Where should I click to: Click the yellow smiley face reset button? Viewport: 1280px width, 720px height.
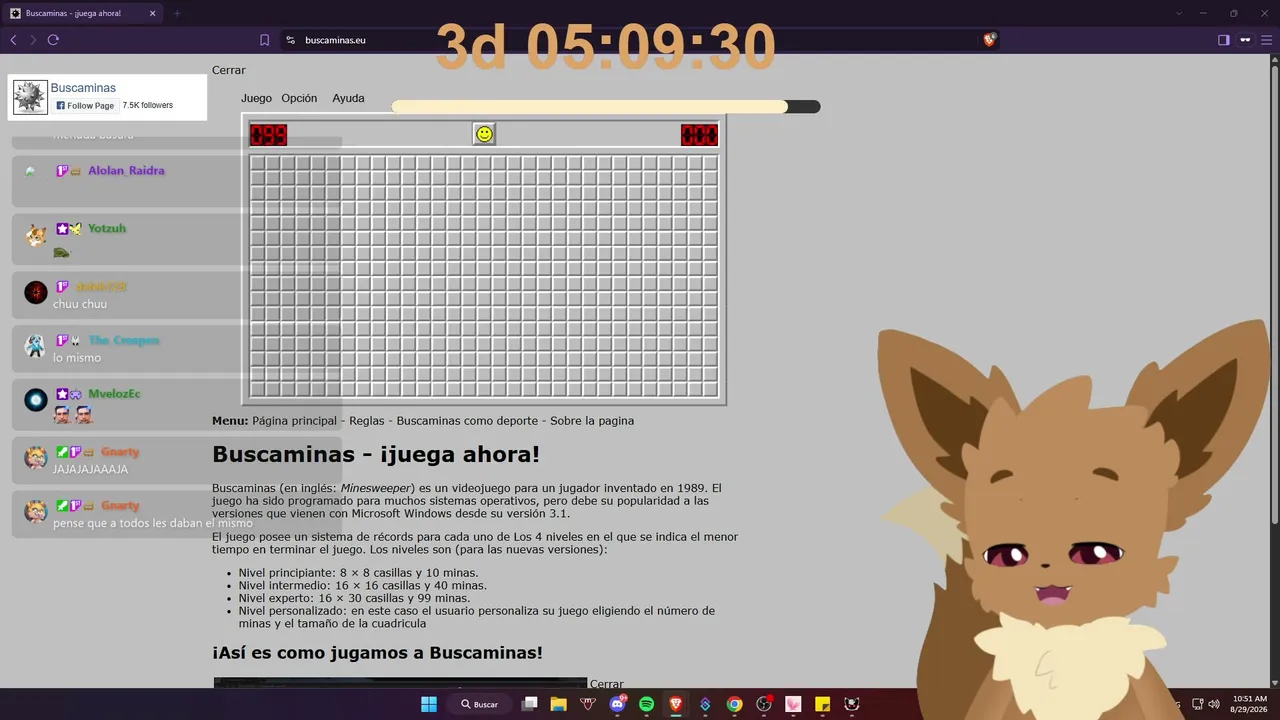[x=484, y=134]
